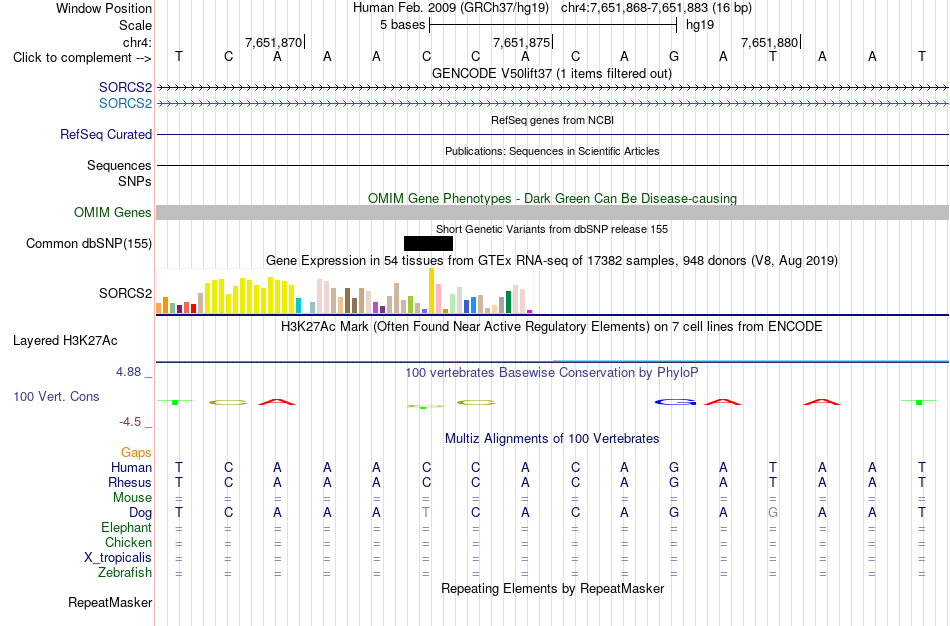Click the GTEx Gene Expression track title
Image resolution: width=950 pixels, height=626 pixels.
pyautogui.click(x=552, y=261)
